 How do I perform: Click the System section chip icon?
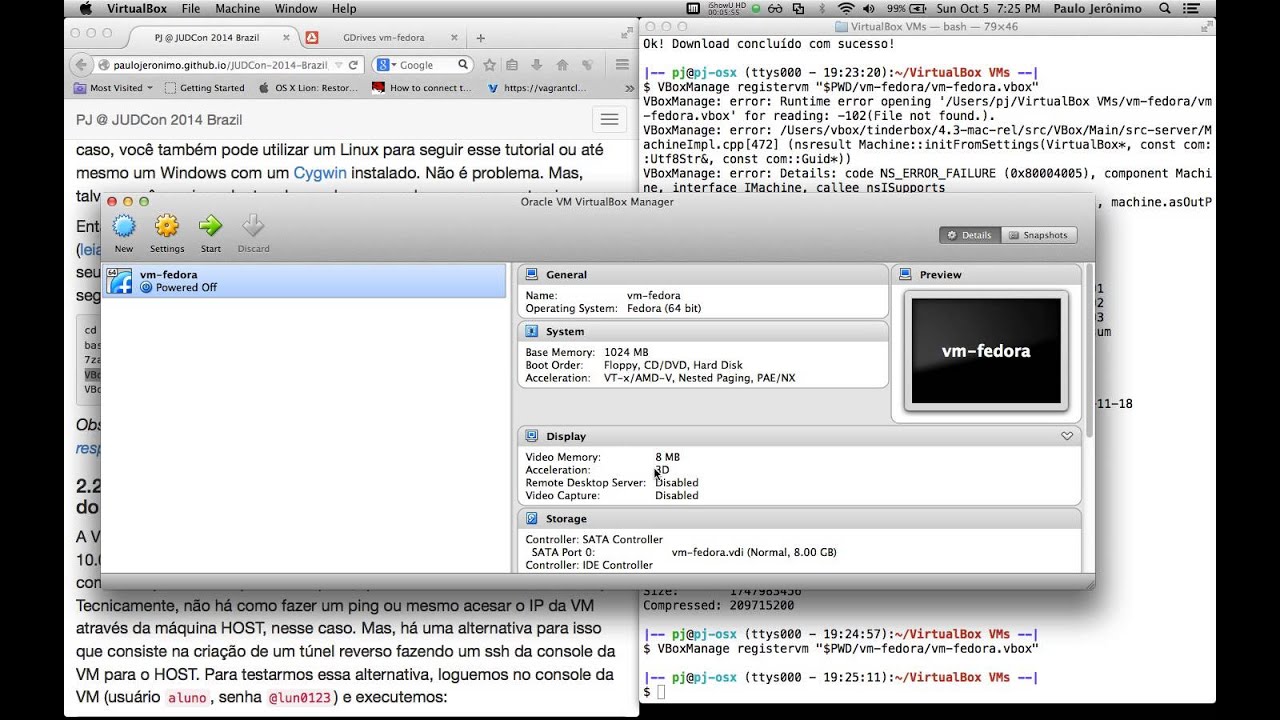click(x=532, y=331)
